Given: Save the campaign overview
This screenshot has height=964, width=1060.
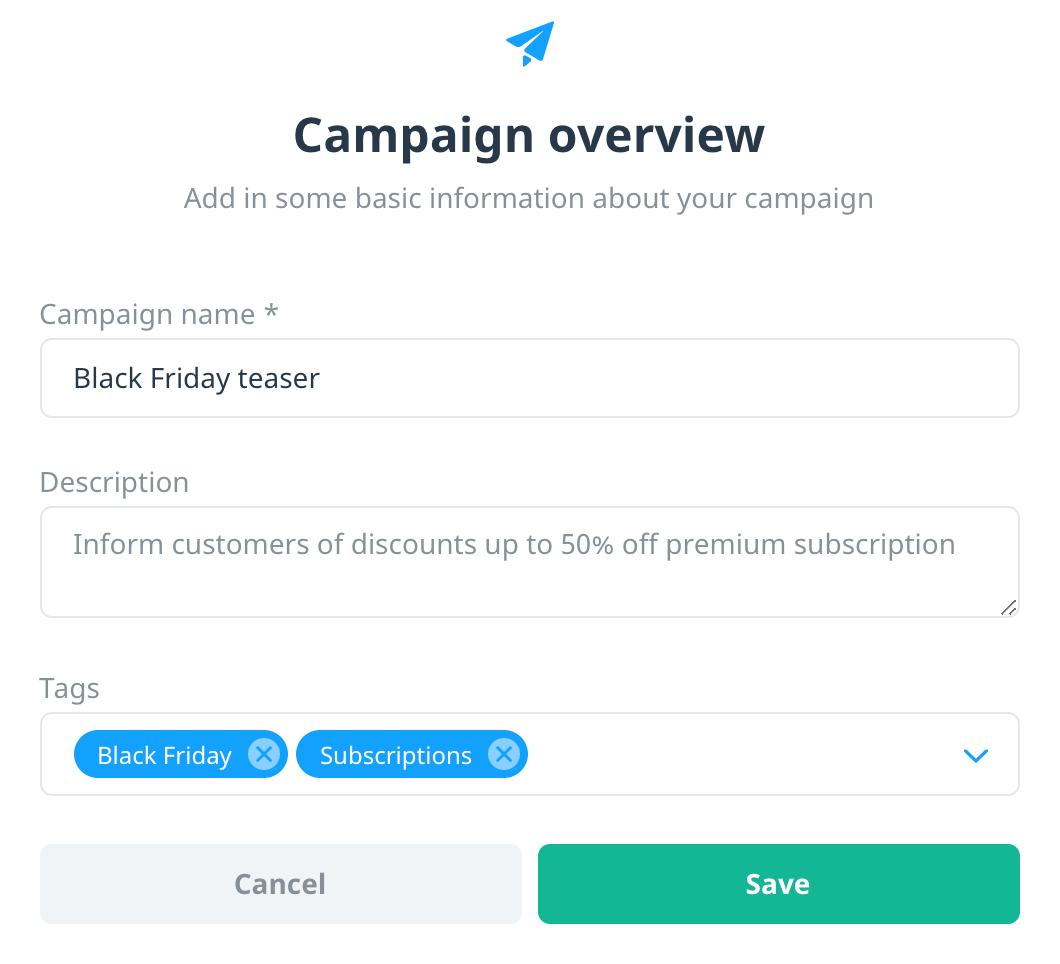Looking at the screenshot, I should point(779,884).
